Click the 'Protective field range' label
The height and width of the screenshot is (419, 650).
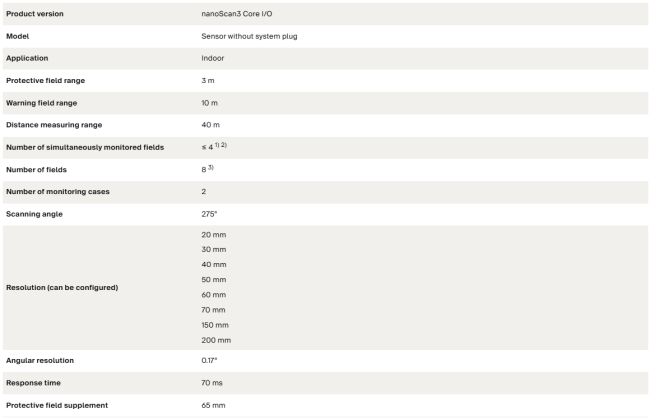(x=46, y=80)
